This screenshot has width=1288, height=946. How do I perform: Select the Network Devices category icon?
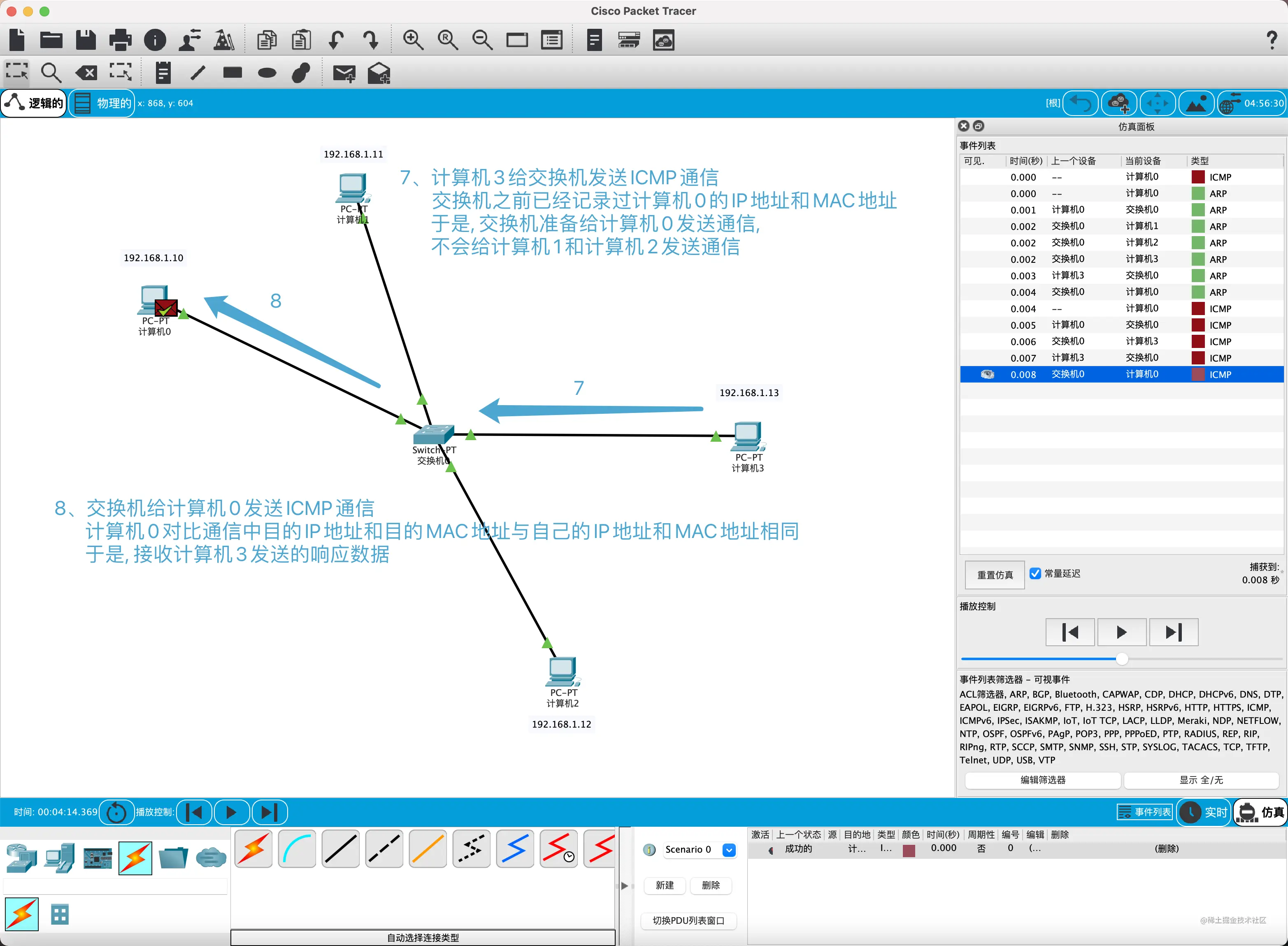click(x=21, y=857)
